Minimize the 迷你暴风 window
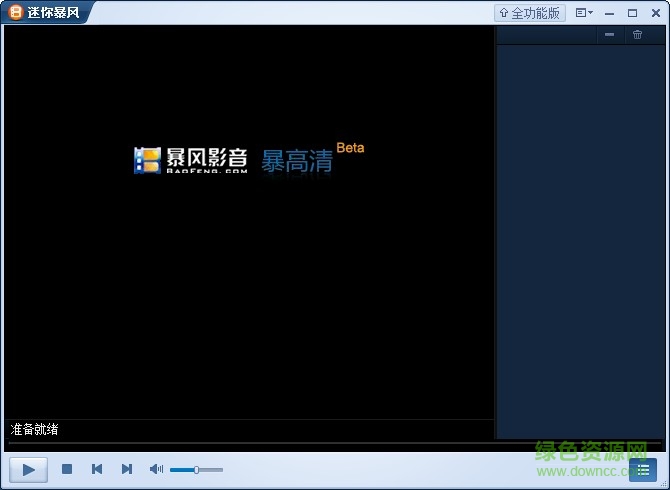This screenshot has height=490, width=670. [610, 13]
